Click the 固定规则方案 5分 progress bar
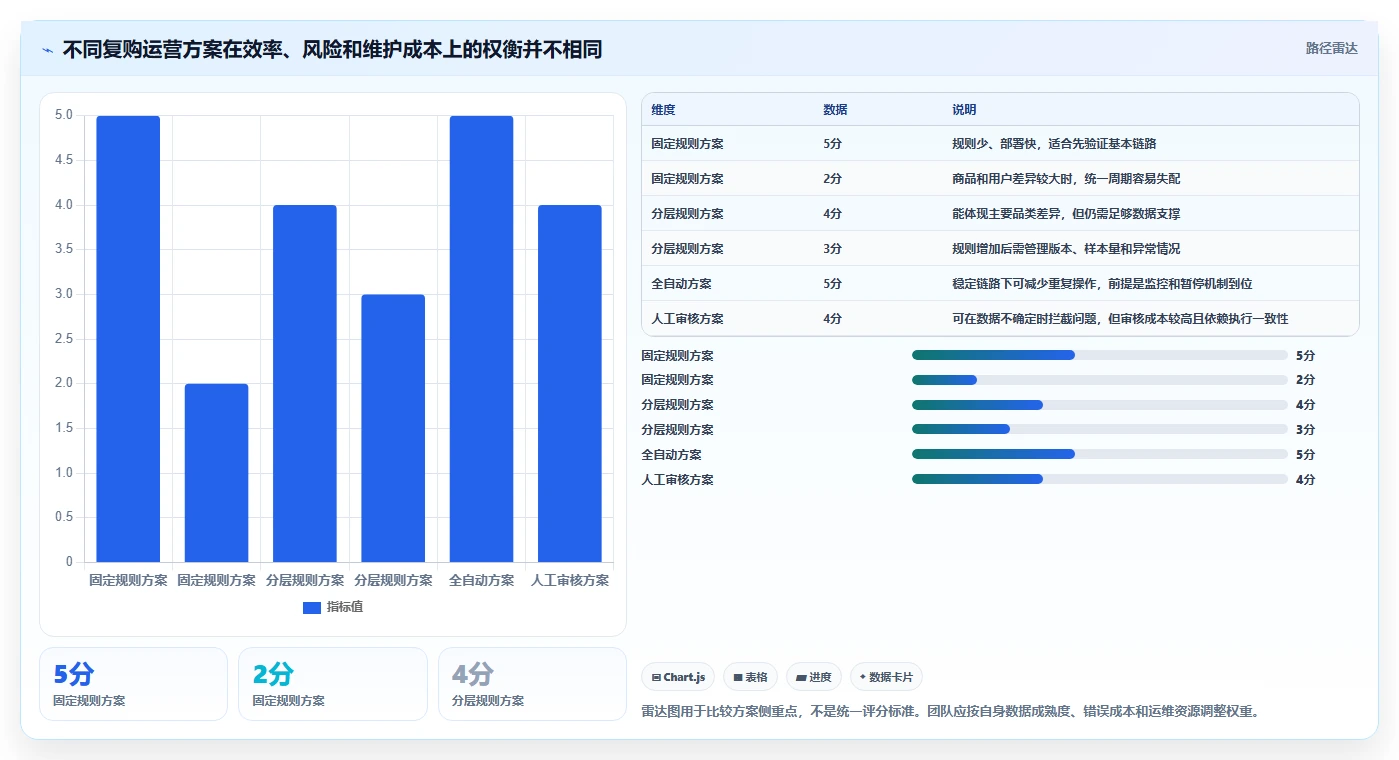The image size is (1399, 760). coord(1100,355)
